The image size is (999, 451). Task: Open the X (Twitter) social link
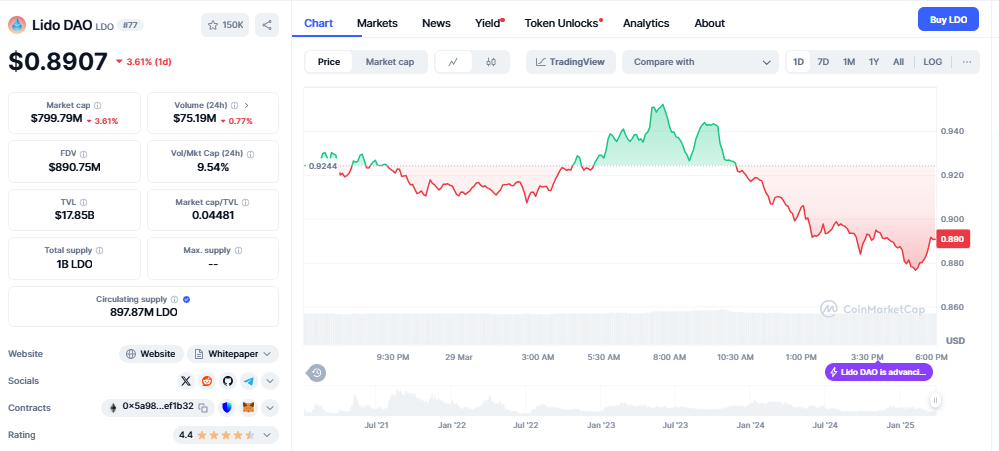coord(186,381)
